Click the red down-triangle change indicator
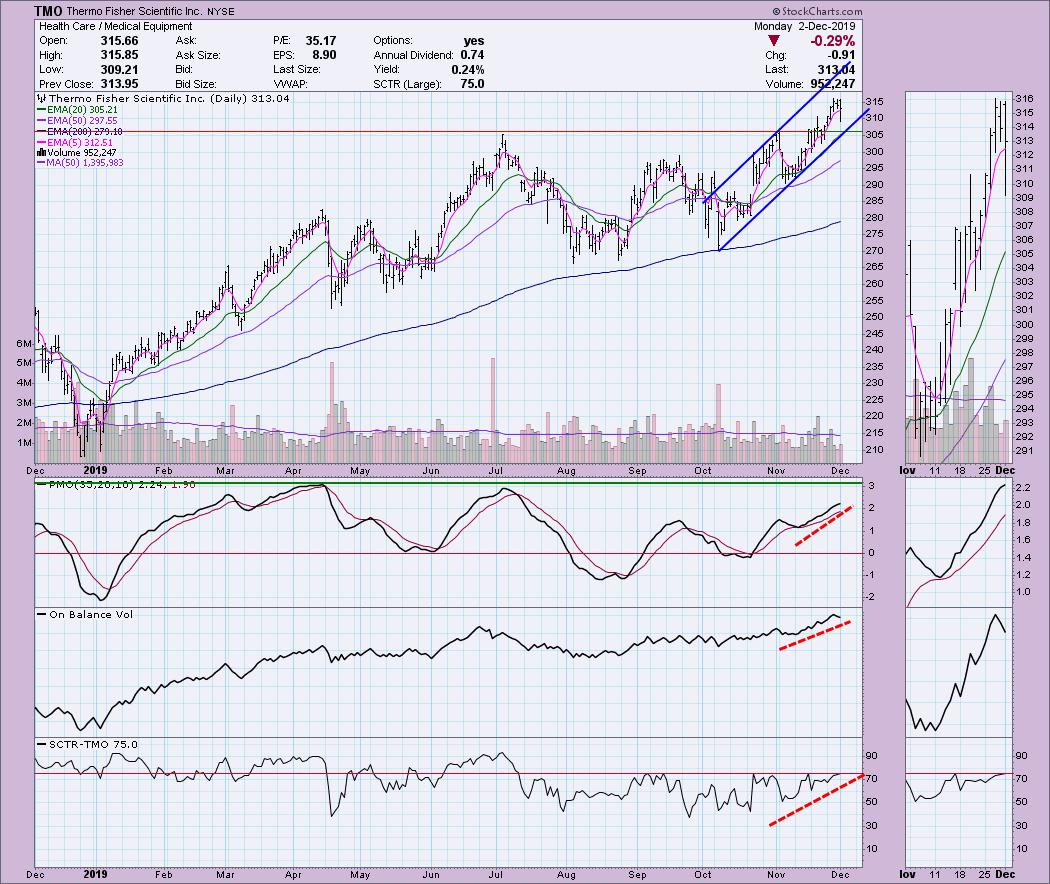The image size is (1050, 884). pyautogui.click(x=774, y=41)
